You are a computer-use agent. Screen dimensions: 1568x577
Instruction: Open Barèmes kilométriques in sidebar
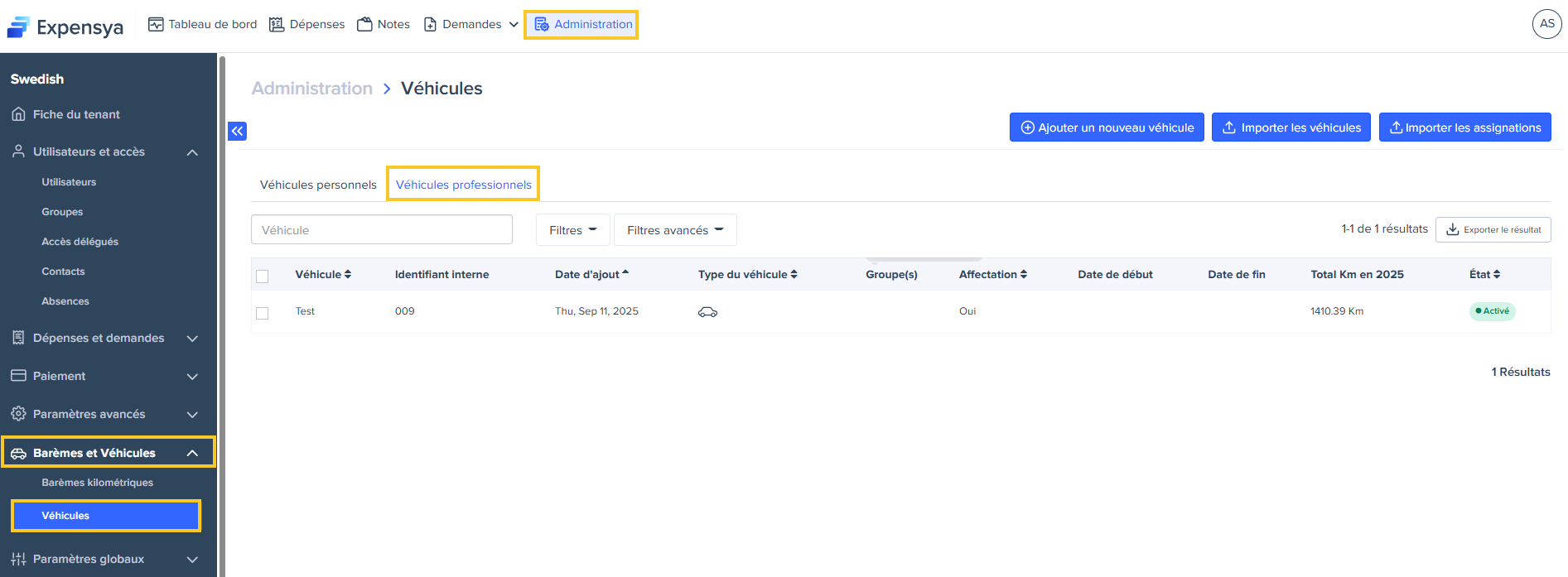(97, 483)
